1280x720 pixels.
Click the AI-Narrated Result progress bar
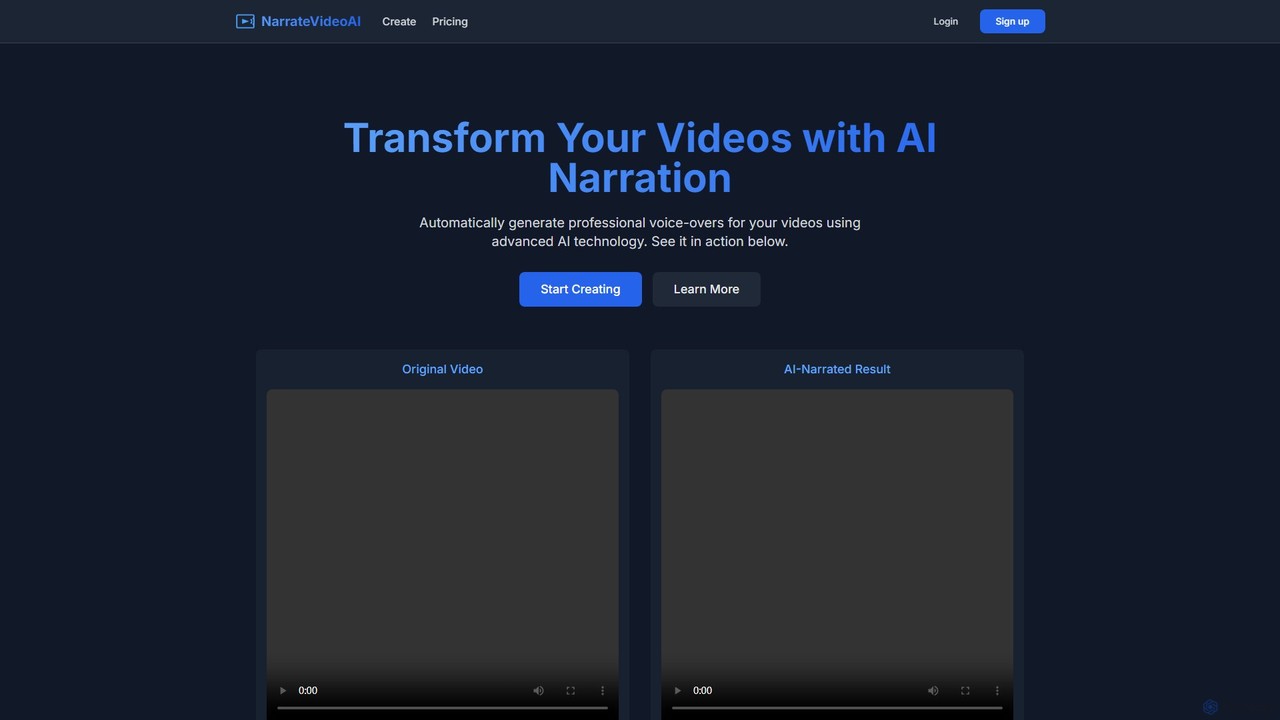837,708
